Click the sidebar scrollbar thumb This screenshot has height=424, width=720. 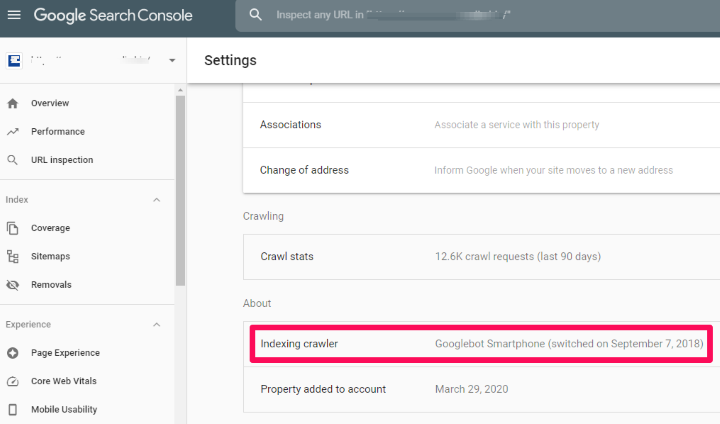[x=180, y=191]
